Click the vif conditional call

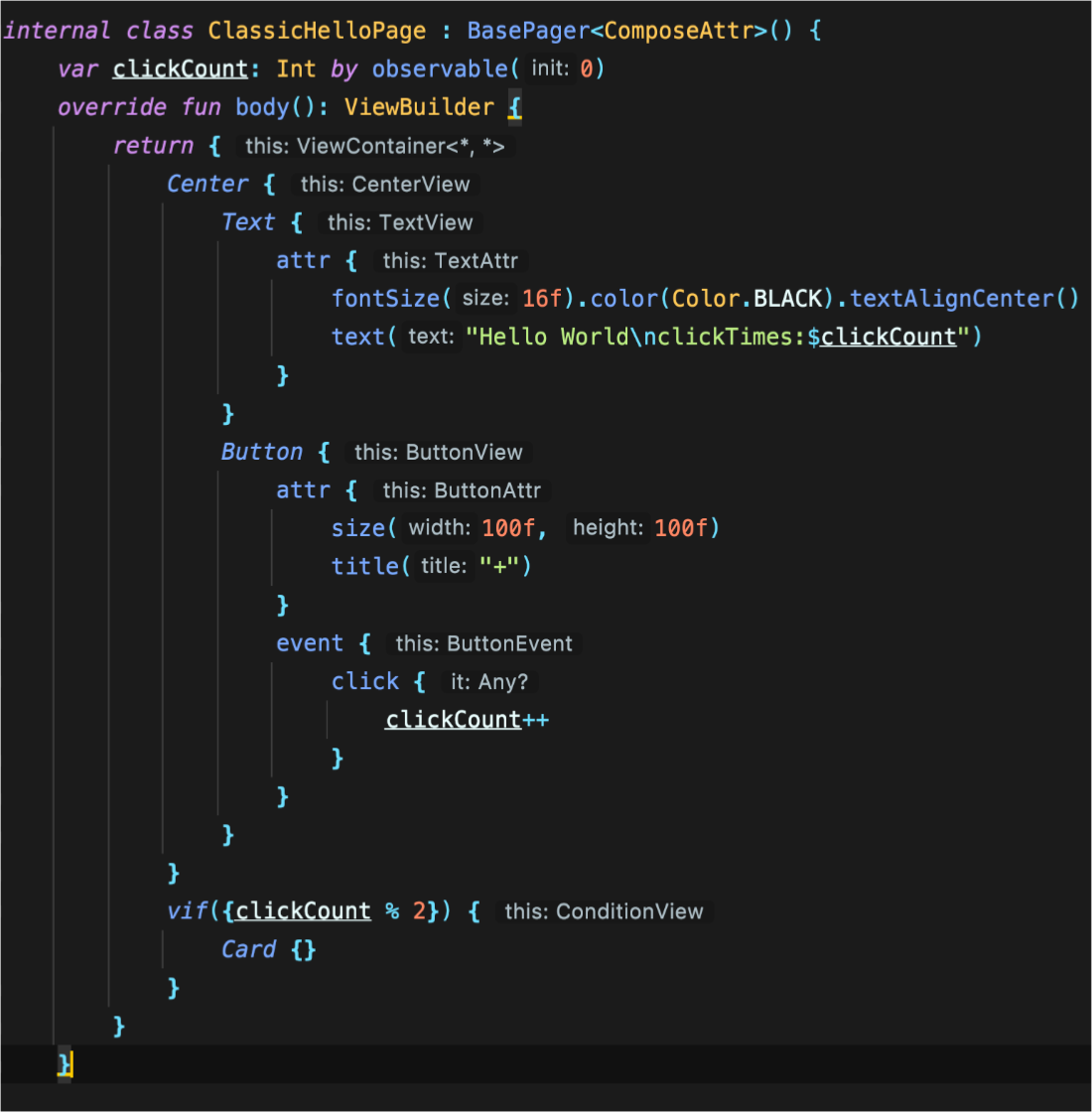point(187,911)
